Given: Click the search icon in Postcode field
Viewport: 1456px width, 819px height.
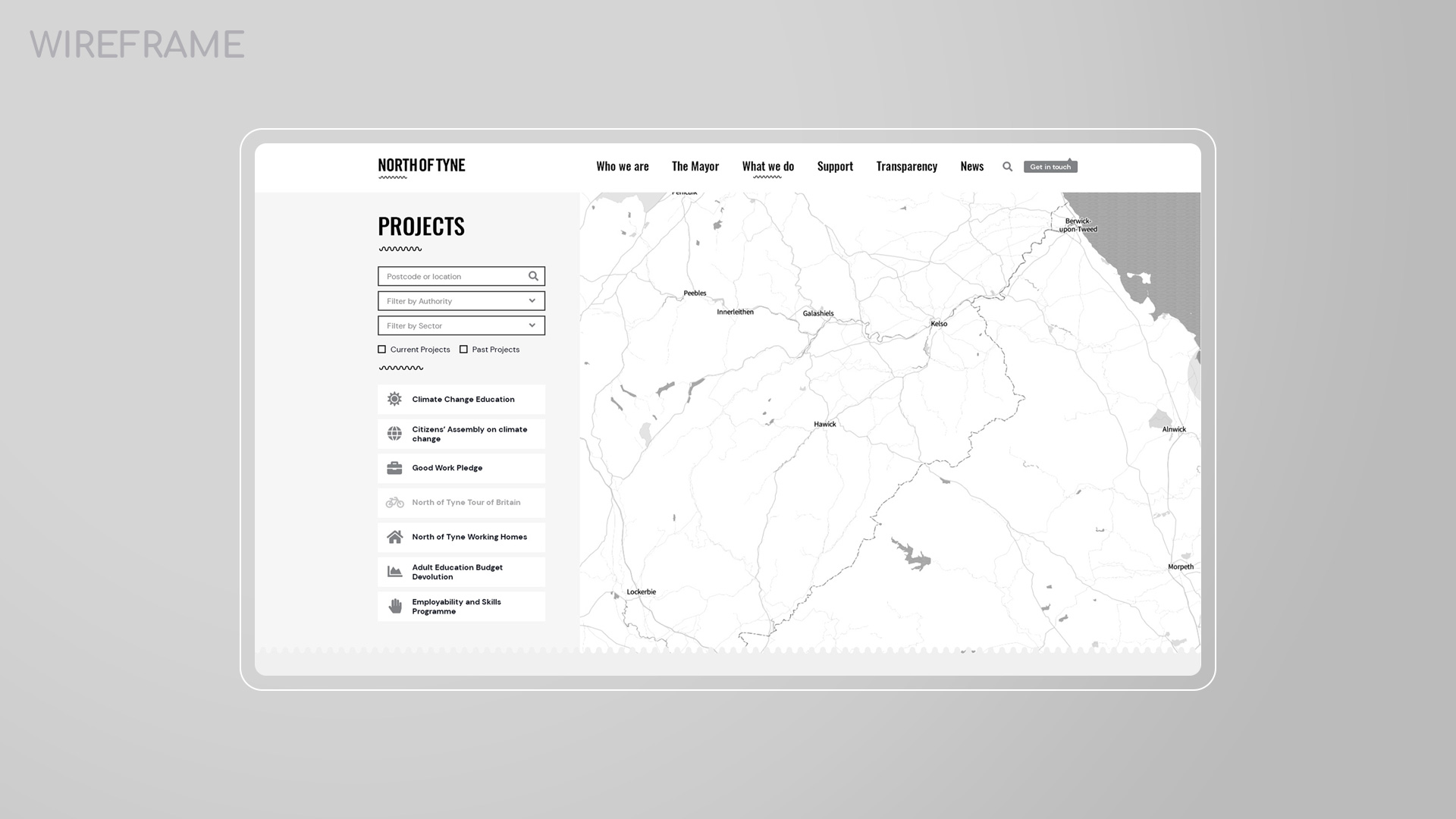Looking at the screenshot, I should (x=533, y=276).
